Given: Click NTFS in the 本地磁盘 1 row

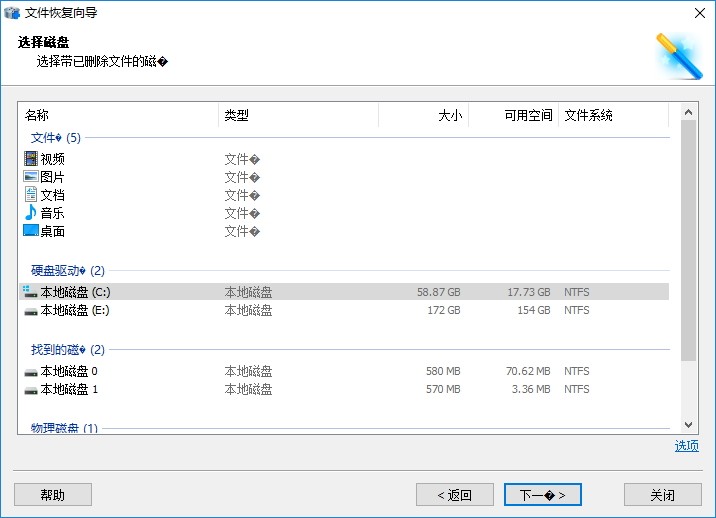Looking at the screenshot, I should pos(577,389).
